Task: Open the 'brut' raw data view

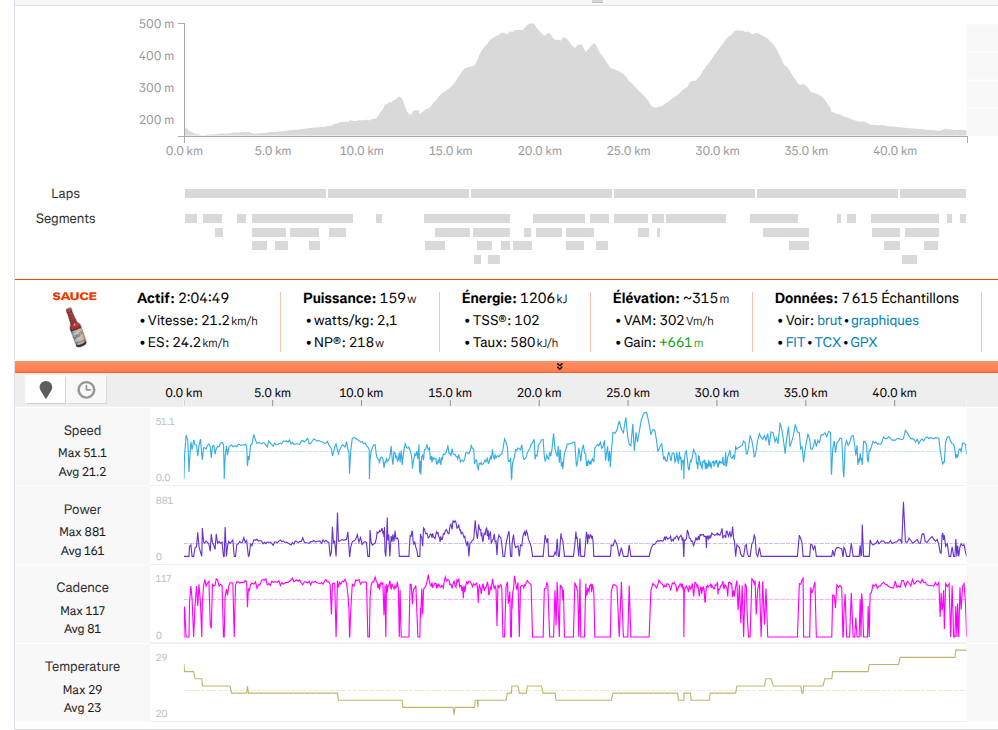Action: [x=829, y=320]
